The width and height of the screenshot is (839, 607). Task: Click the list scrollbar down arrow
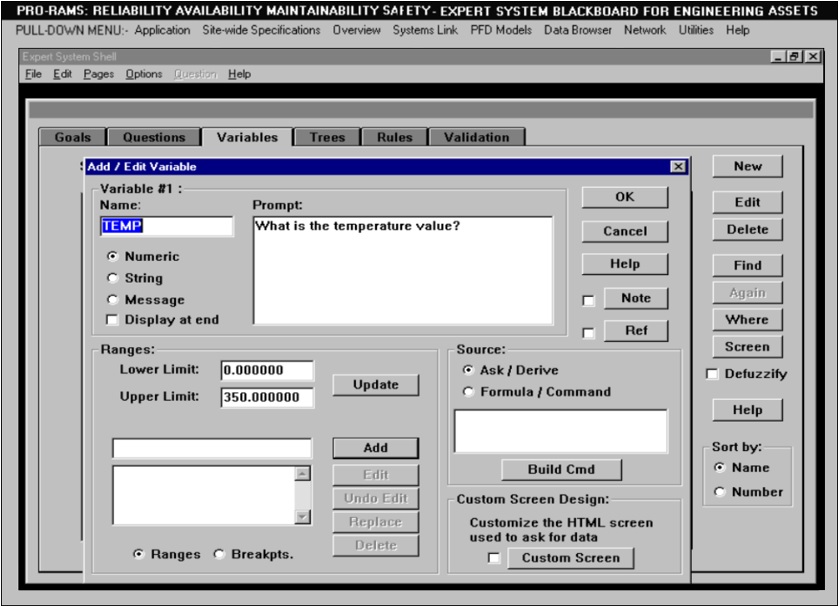(x=302, y=517)
